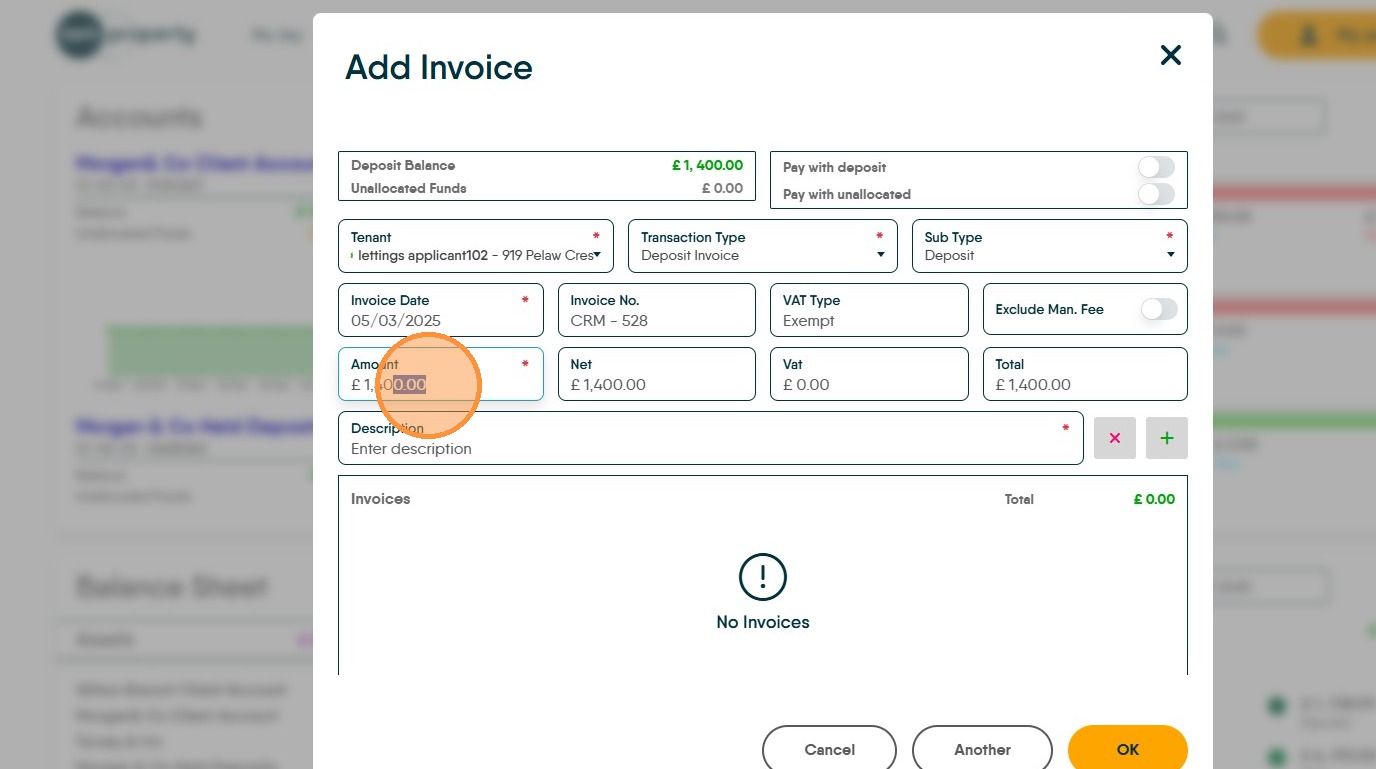The image size is (1376, 769).
Task: Click the Description input field
Action: (x=711, y=438)
